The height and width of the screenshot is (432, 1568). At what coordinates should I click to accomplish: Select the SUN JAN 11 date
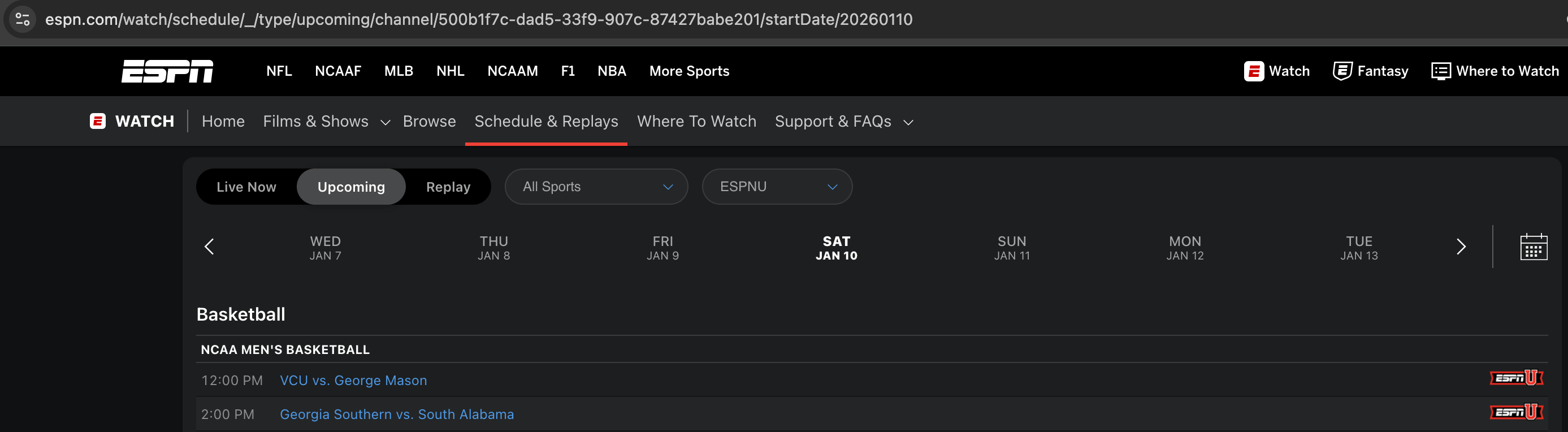click(1012, 247)
